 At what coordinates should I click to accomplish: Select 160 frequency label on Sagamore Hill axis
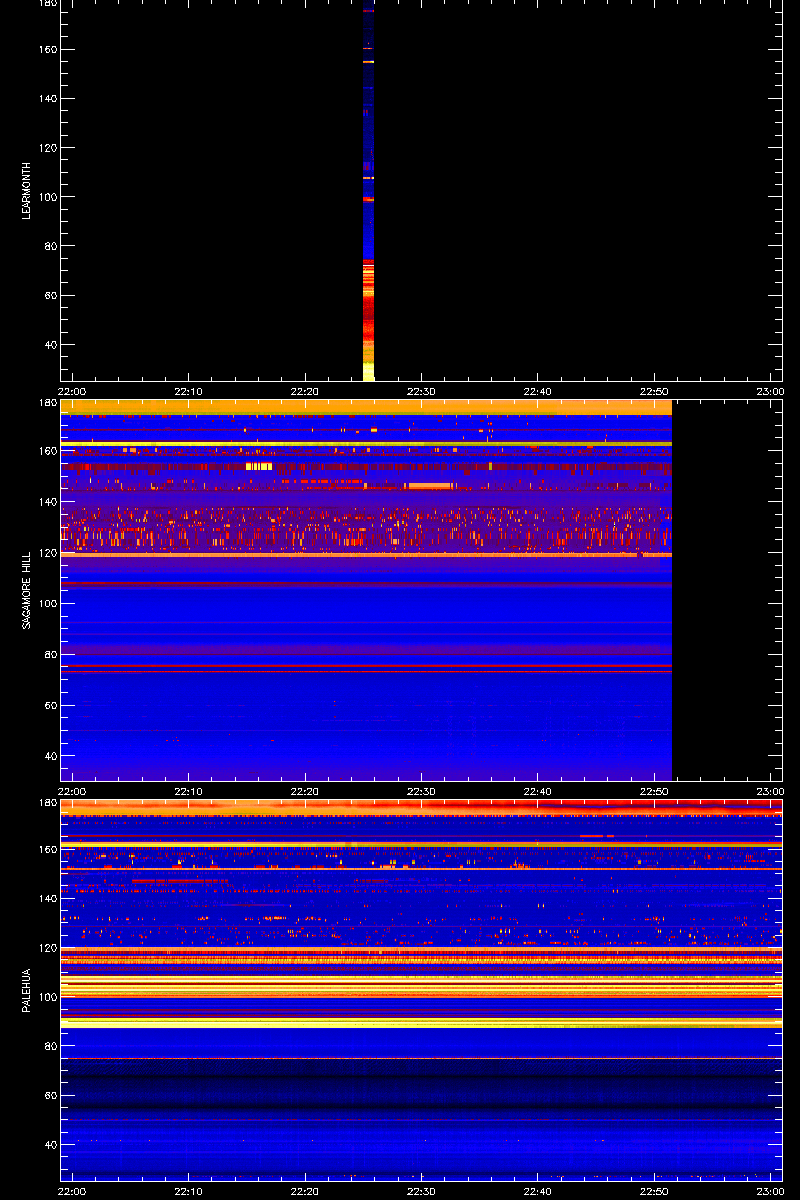pos(46,450)
